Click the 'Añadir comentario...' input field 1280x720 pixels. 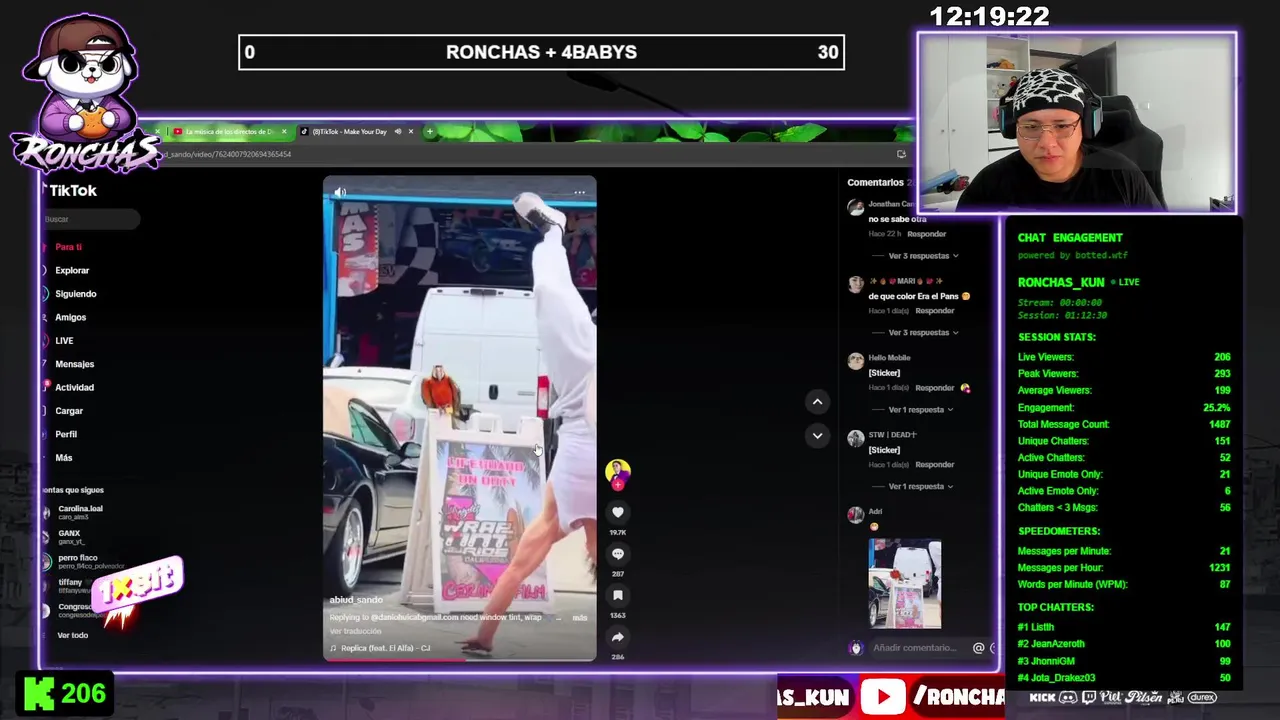(915, 648)
